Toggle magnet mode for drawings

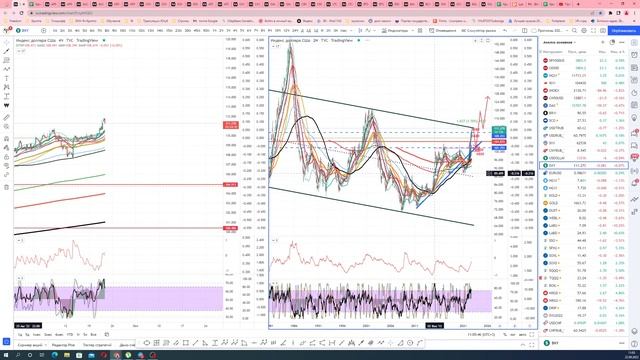pos(7,139)
